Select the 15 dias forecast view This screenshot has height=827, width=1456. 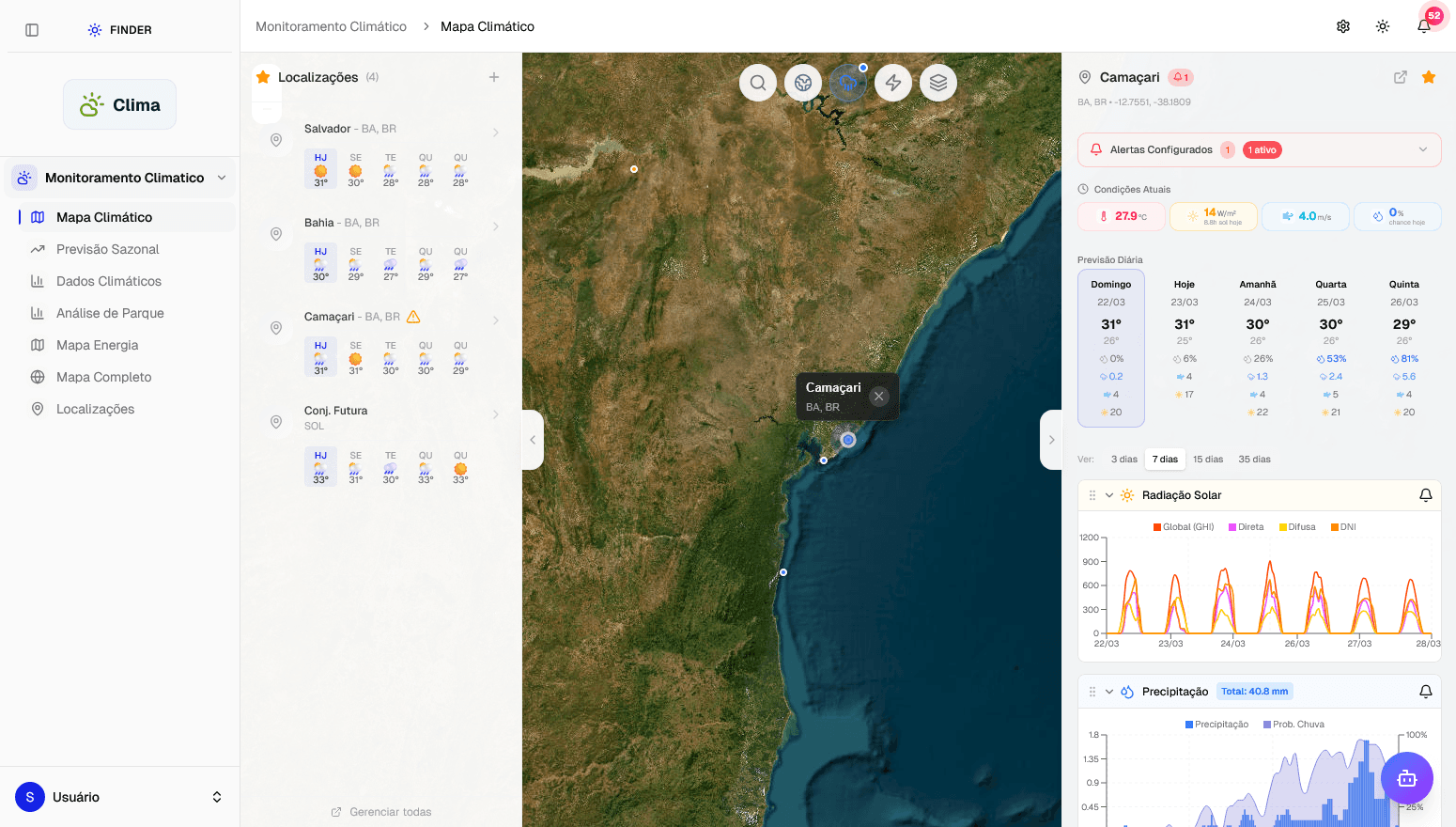[1208, 459]
